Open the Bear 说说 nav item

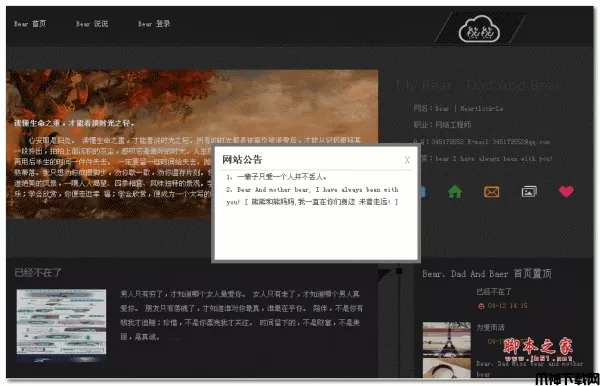pos(92,24)
